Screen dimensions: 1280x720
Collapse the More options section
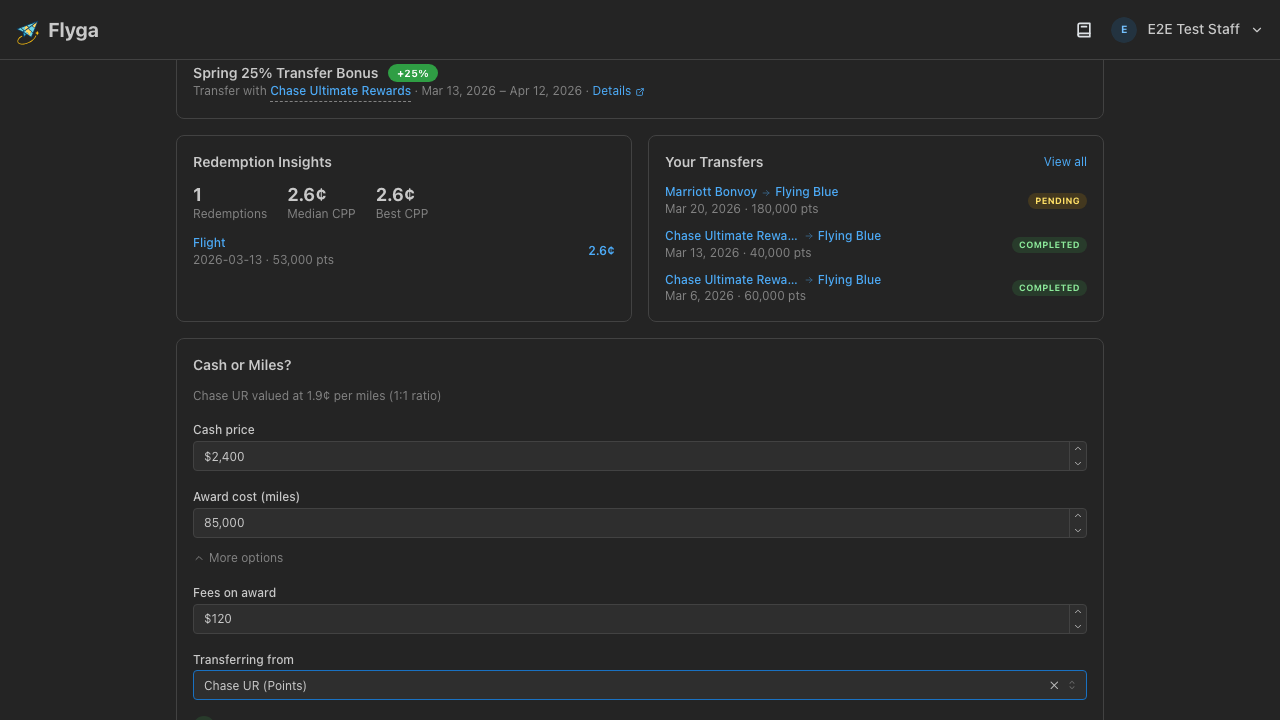(x=238, y=558)
